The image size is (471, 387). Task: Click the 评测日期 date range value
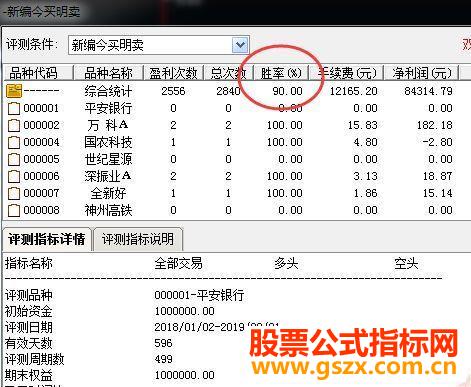pyautogui.click(x=217, y=327)
